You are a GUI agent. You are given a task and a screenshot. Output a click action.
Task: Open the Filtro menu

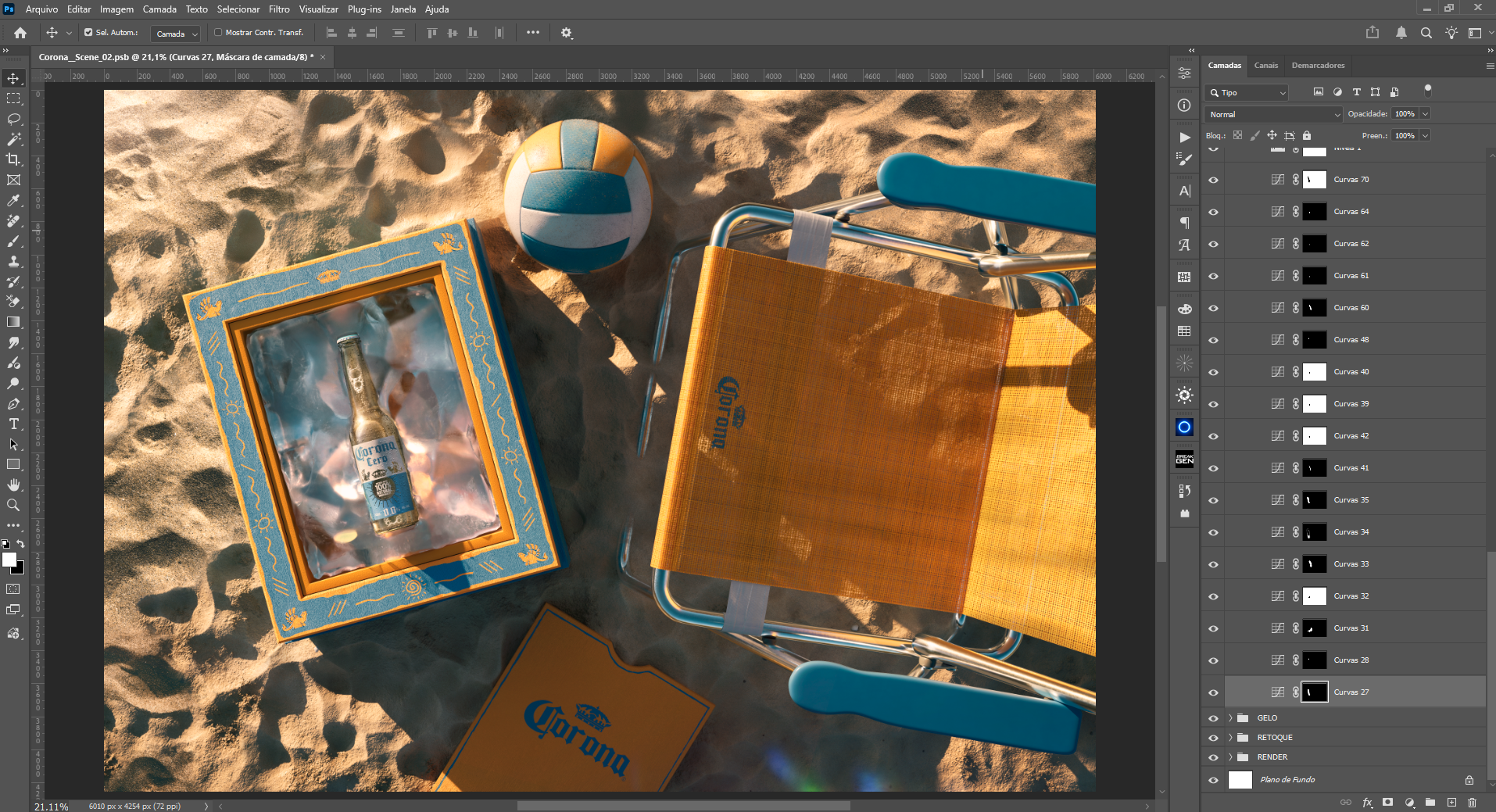(279, 9)
